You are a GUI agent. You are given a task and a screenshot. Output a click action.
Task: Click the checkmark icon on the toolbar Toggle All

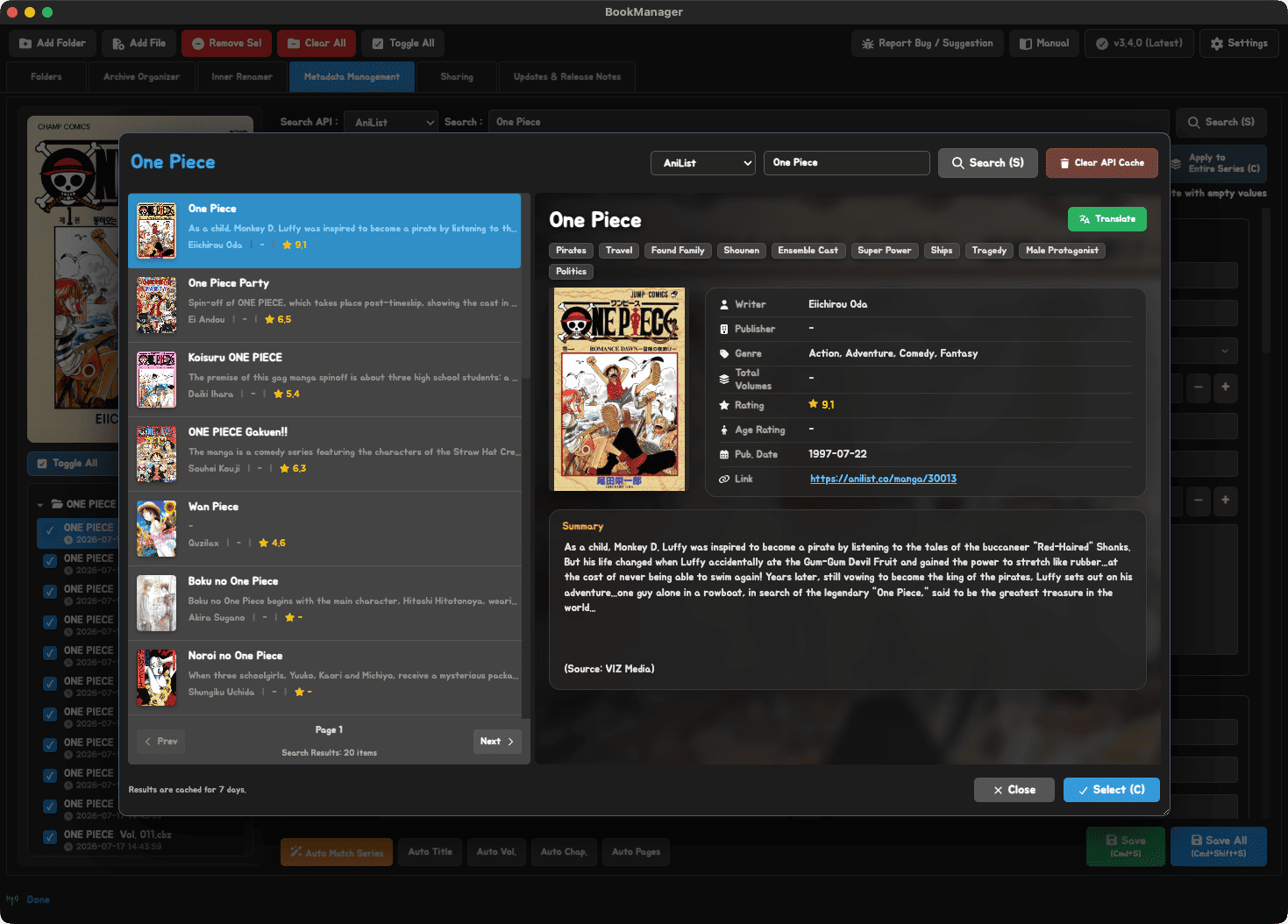(x=378, y=44)
